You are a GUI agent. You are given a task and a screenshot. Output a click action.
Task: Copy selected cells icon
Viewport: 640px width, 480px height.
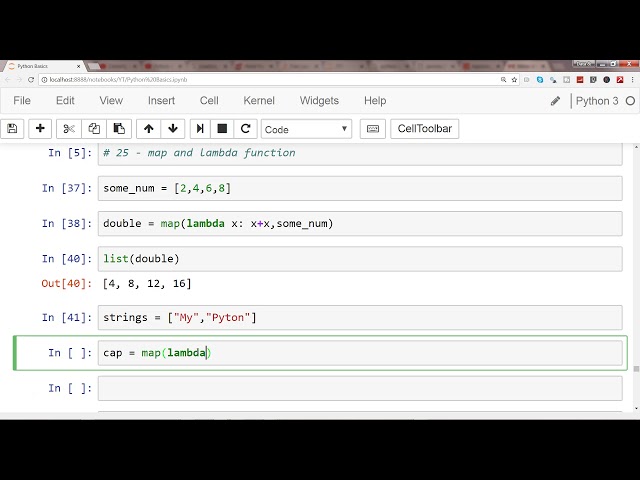point(94,129)
